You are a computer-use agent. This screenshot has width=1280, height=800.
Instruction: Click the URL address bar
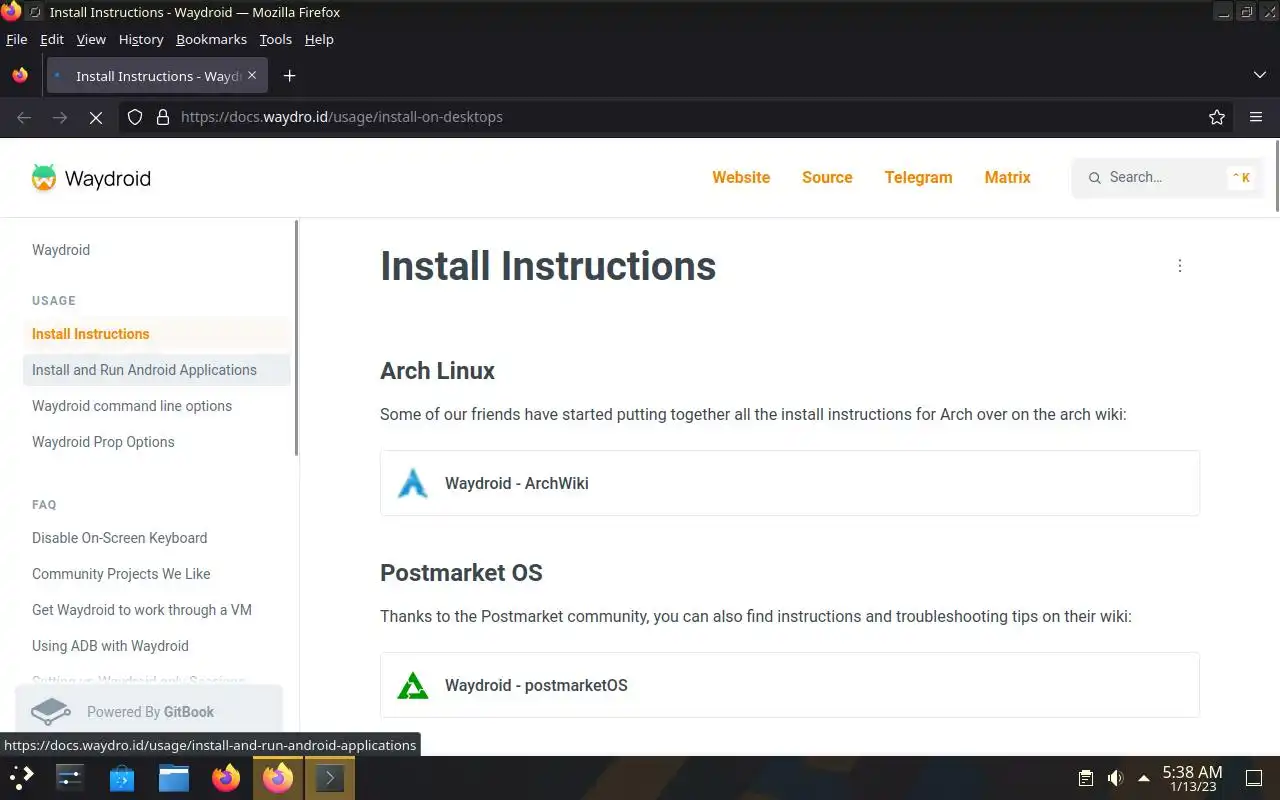(x=675, y=117)
